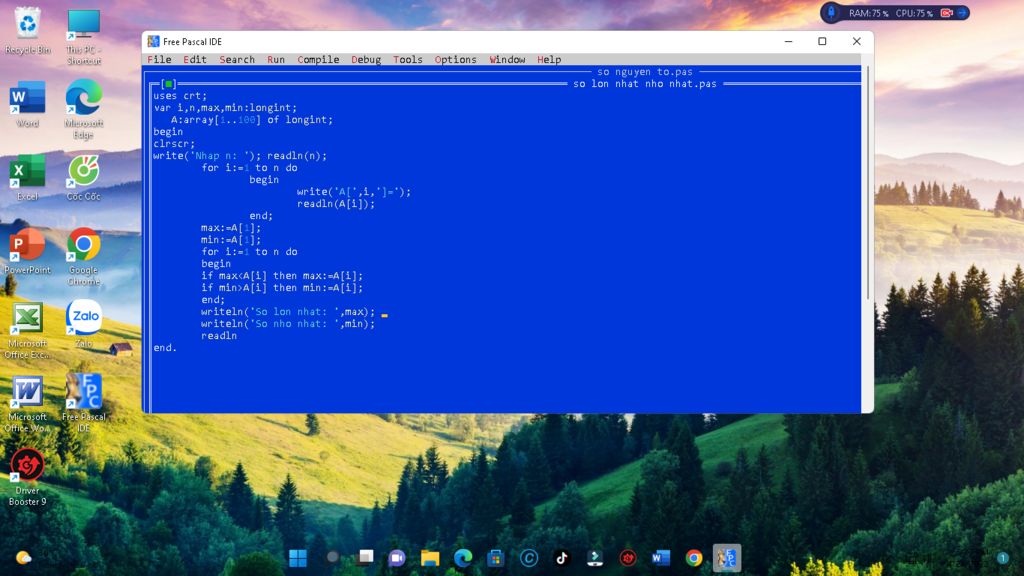Select the 'so lon nhat nho nhat.pas' title
This screenshot has width=1024, height=576.
645,84
